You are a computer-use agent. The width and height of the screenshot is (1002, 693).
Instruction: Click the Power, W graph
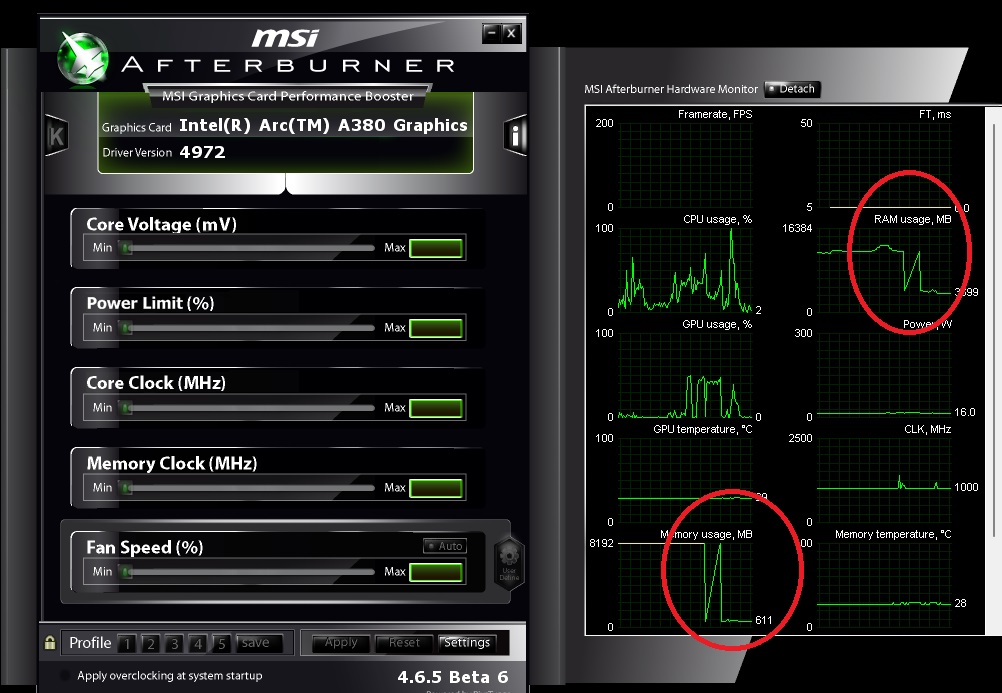click(884, 375)
